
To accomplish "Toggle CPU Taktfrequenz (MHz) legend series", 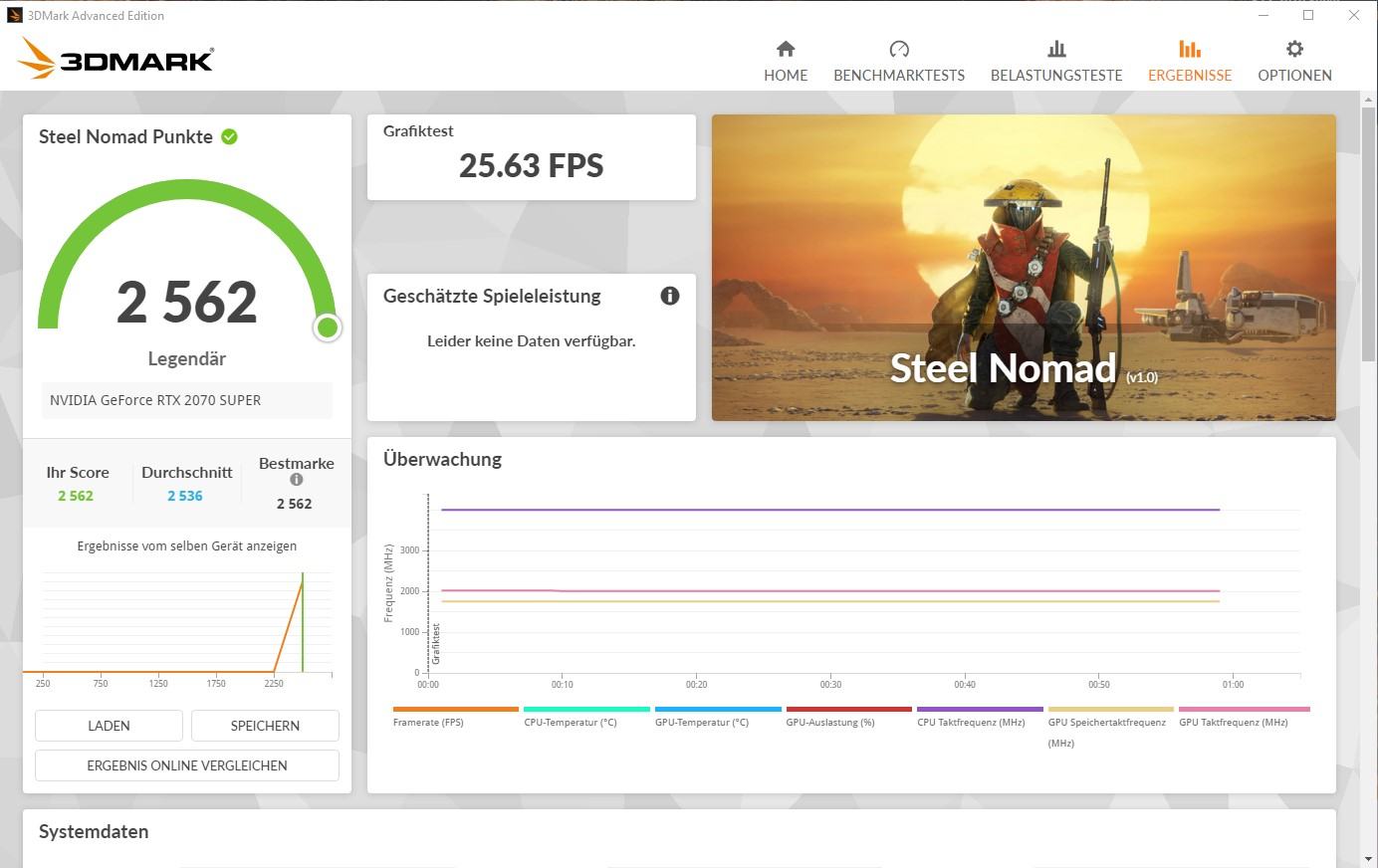I will coord(980,717).
